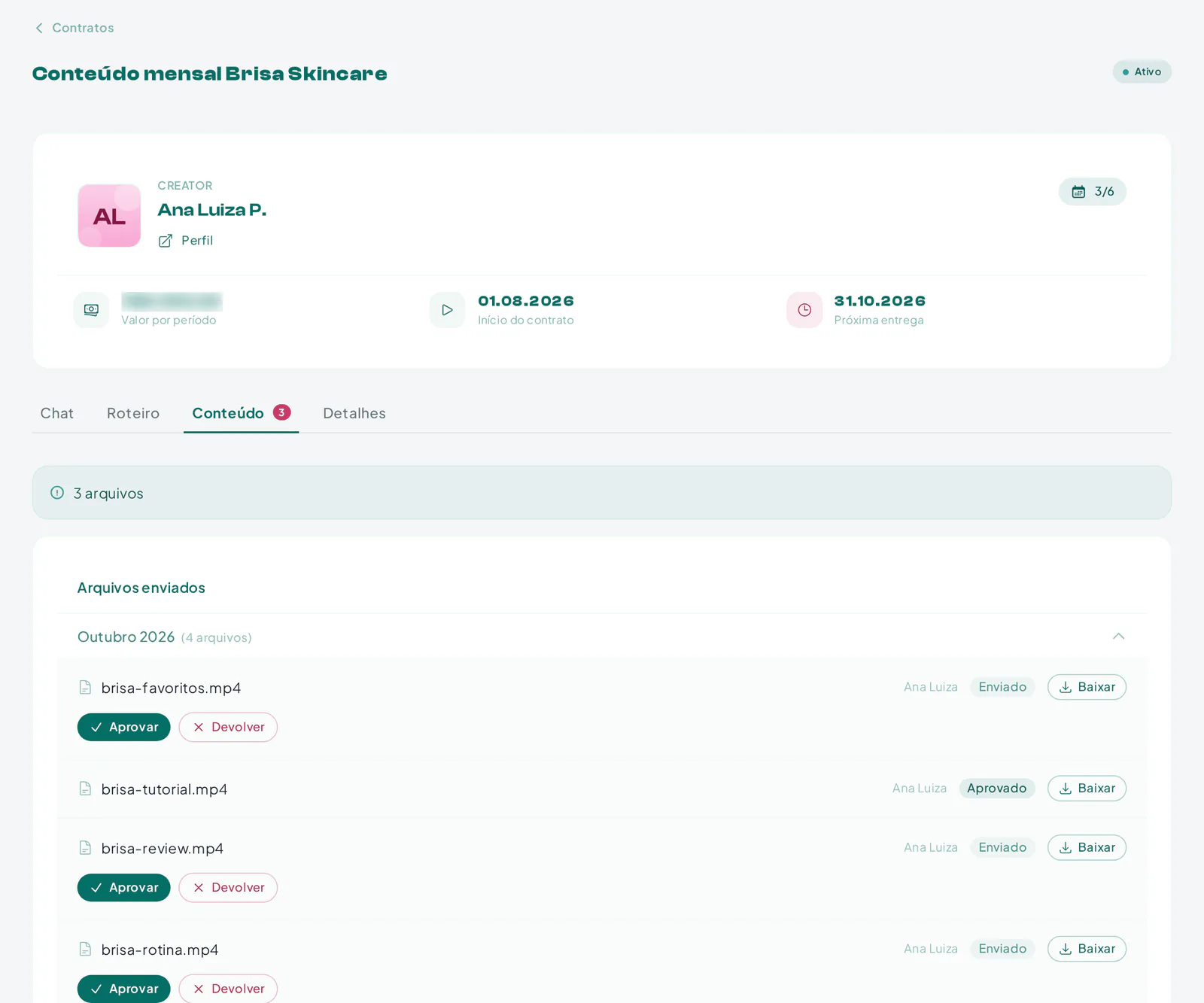
Task: Open the Roteiro tab
Action: tap(133, 413)
